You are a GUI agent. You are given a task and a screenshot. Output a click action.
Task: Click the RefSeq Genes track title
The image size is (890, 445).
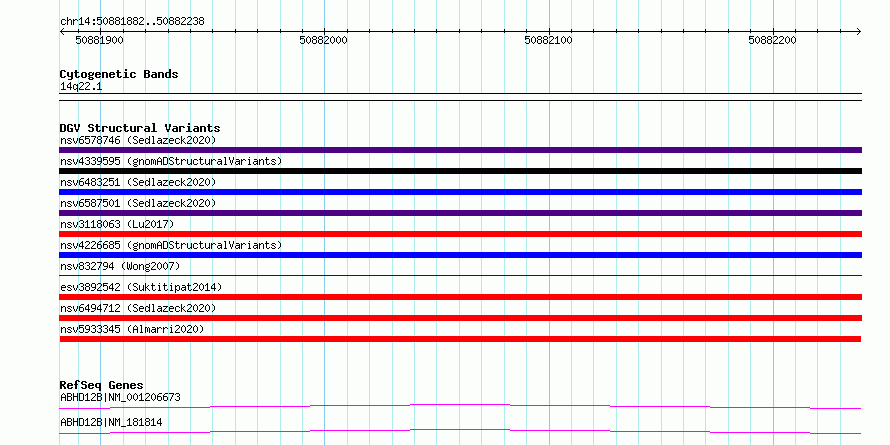102,385
